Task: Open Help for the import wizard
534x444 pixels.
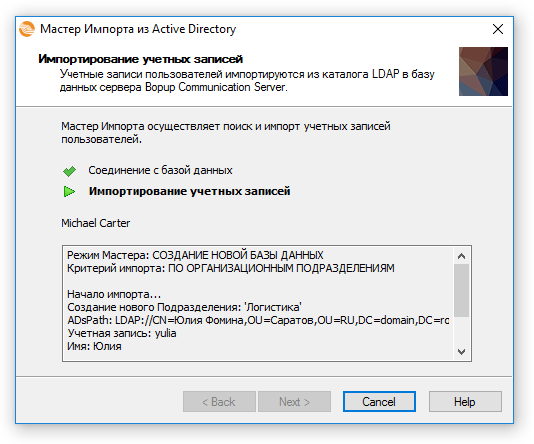Action: click(465, 402)
